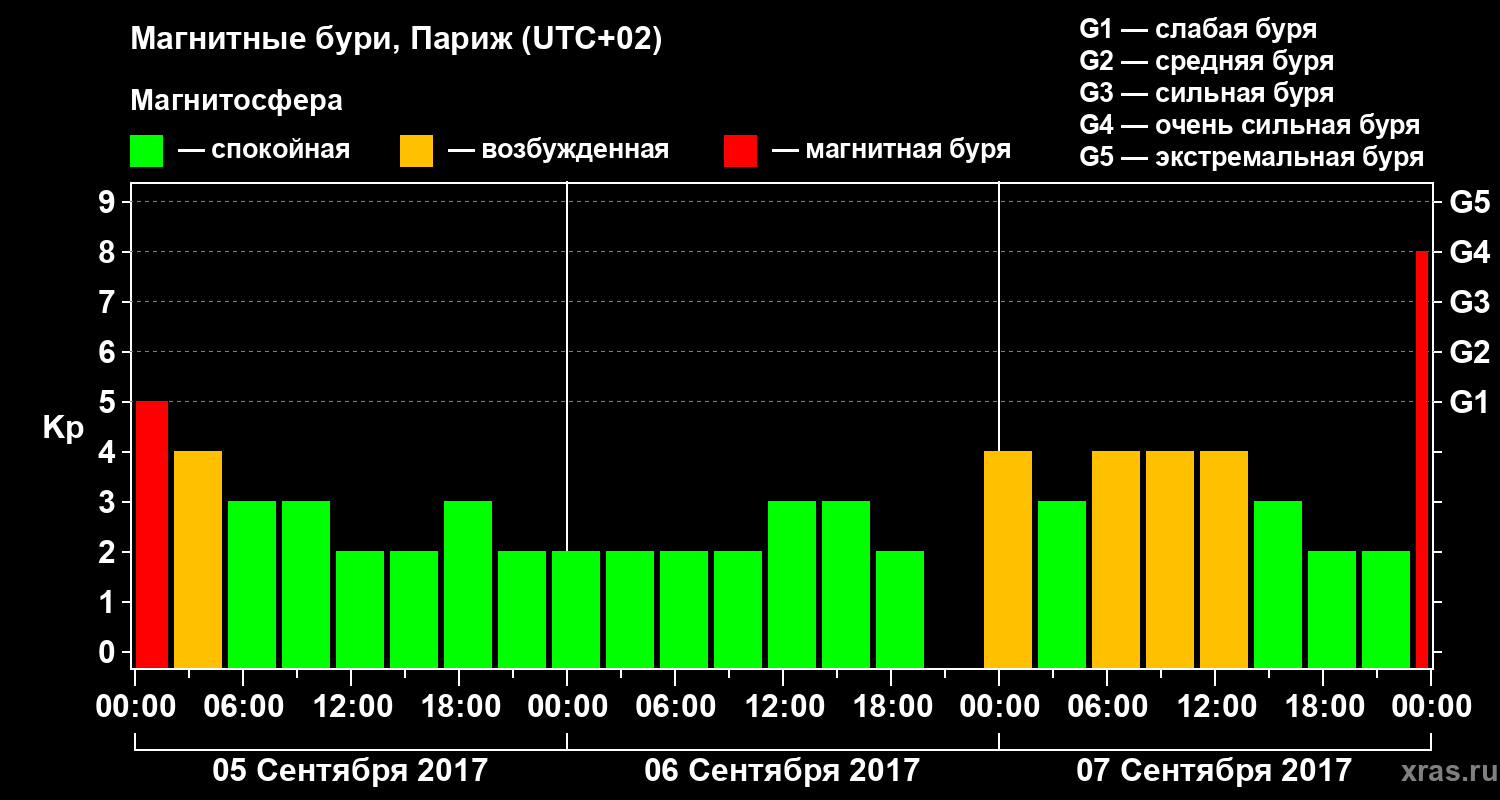This screenshot has height=800, width=1500.
Task: Click the green 'спокойная' legend swatch
Action: (147, 151)
